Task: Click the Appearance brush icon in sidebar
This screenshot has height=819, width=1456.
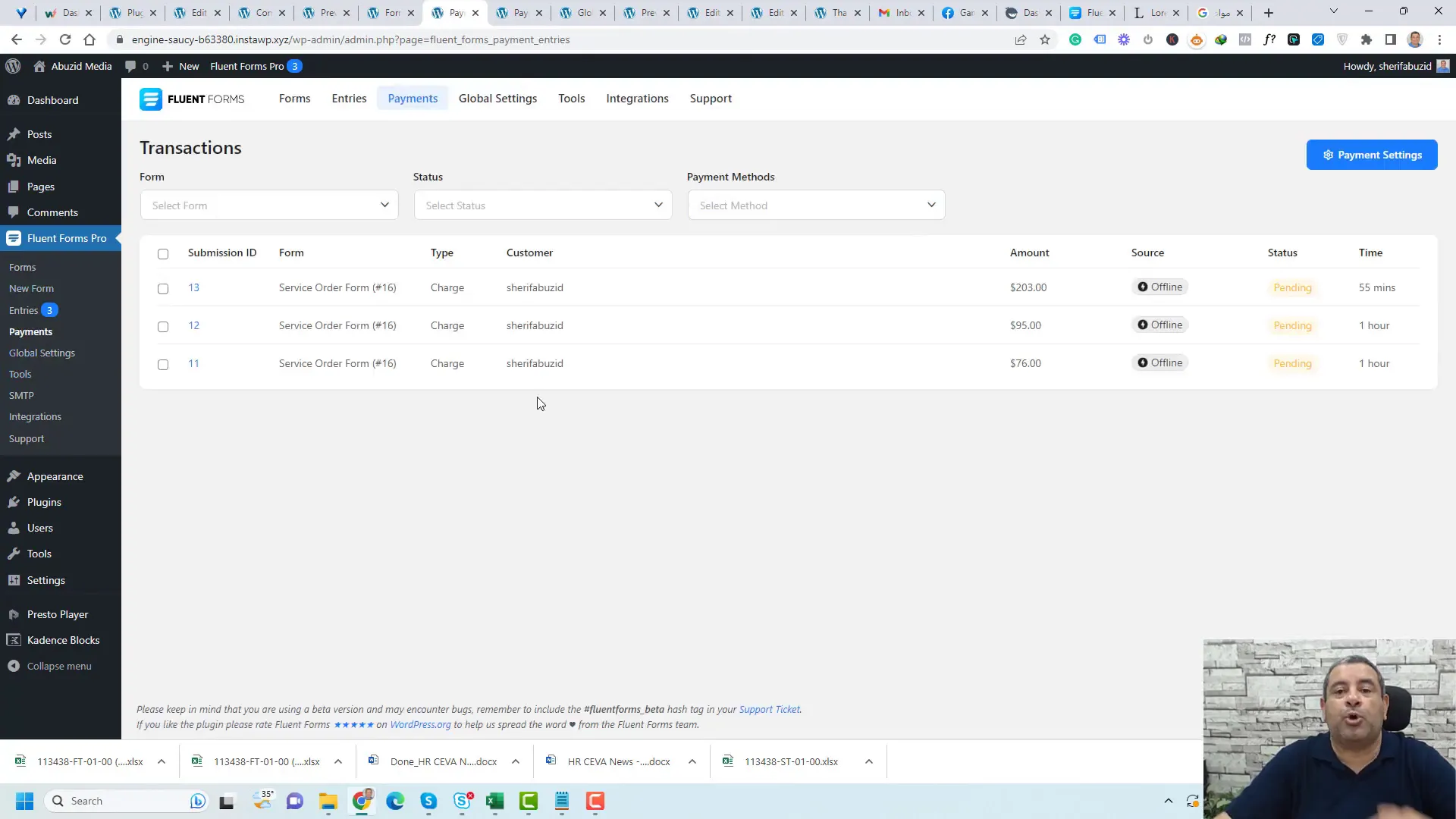Action: tap(14, 476)
